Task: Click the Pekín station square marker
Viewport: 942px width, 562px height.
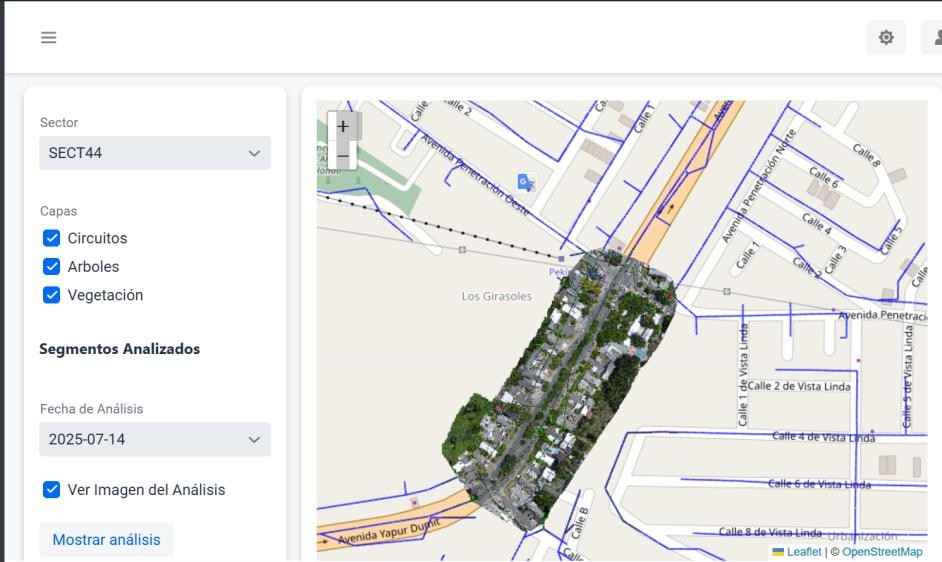Action: click(x=561, y=258)
